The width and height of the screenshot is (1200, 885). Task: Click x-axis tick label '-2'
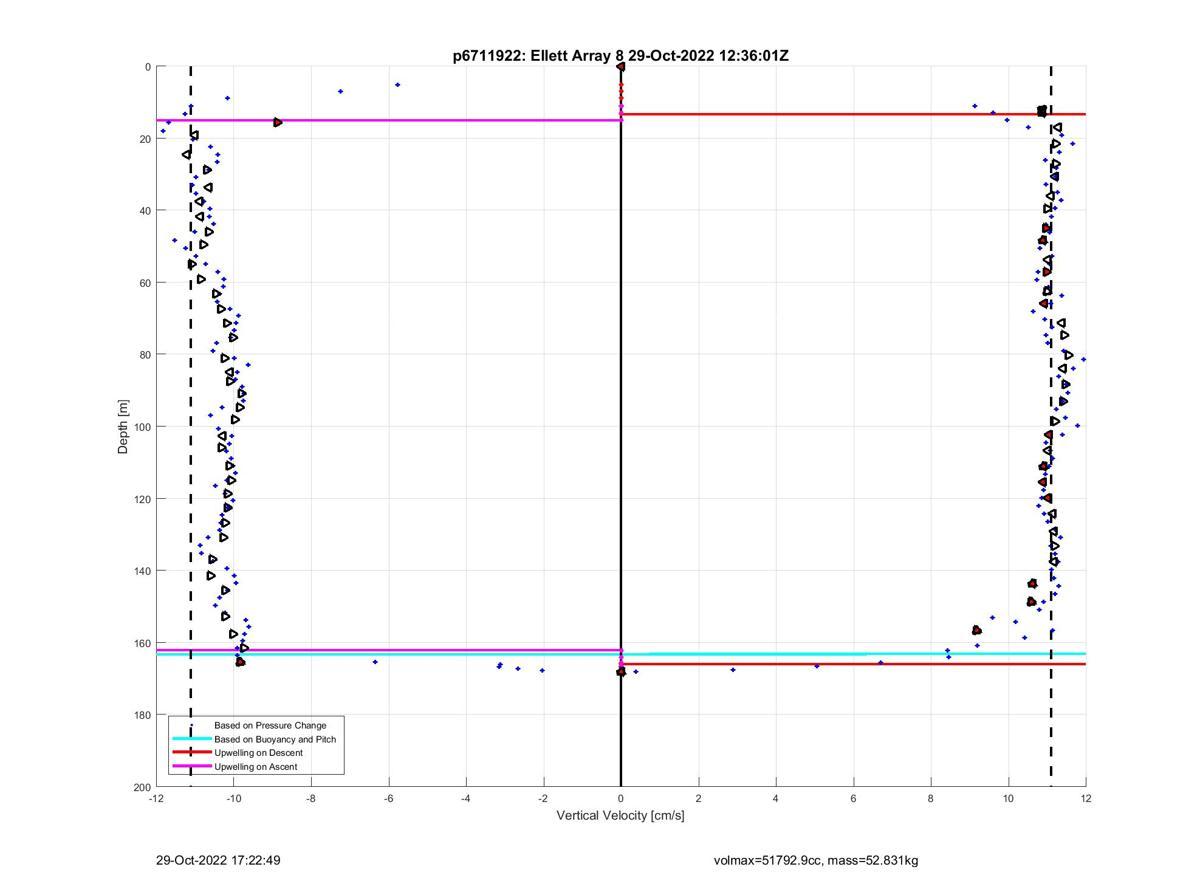point(543,798)
